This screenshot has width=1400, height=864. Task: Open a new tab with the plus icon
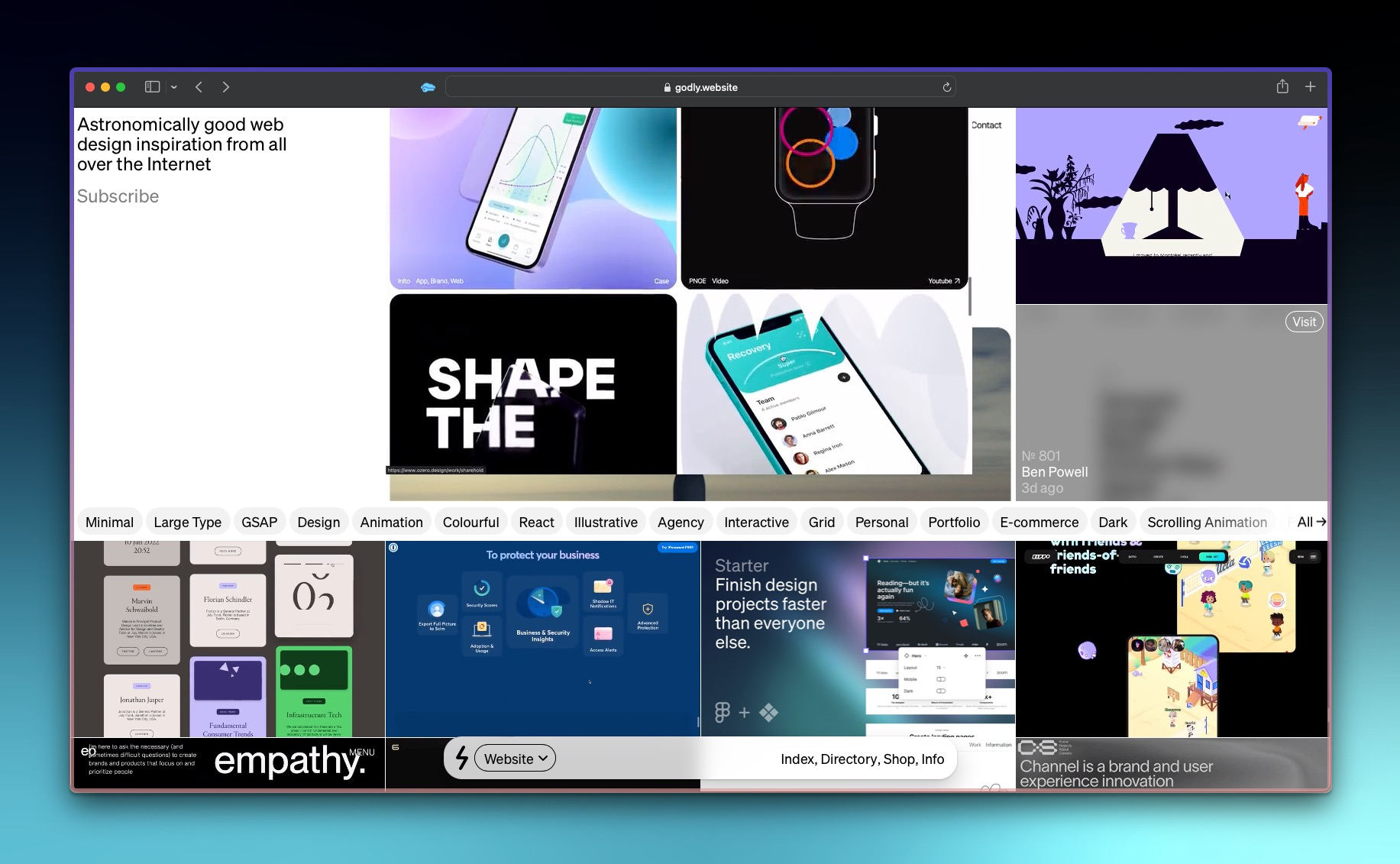pyautogui.click(x=1311, y=86)
